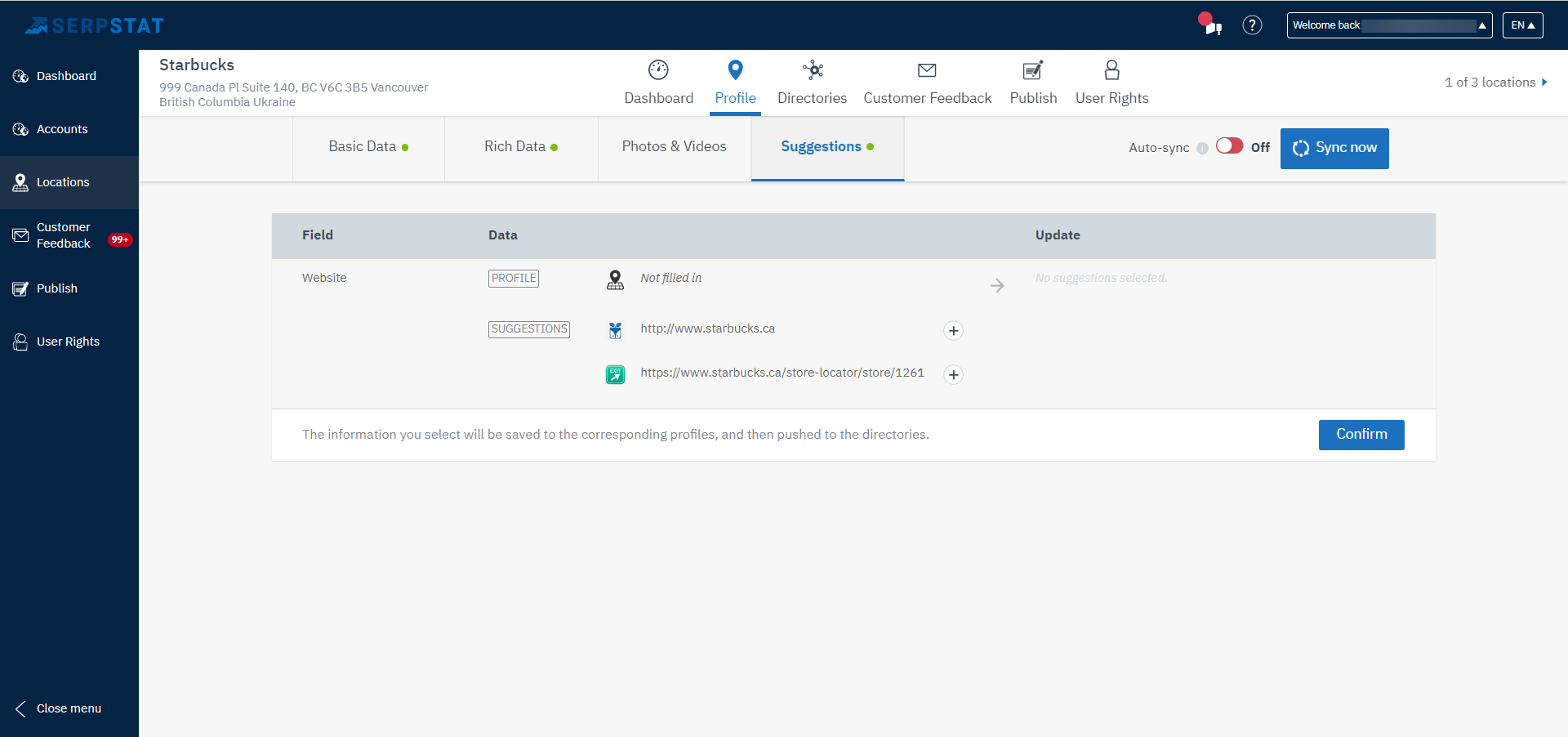Screen dimensions: 1568x737
Task: Add store-locator/store/1261 suggestion with plus
Action: coord(953,374)
